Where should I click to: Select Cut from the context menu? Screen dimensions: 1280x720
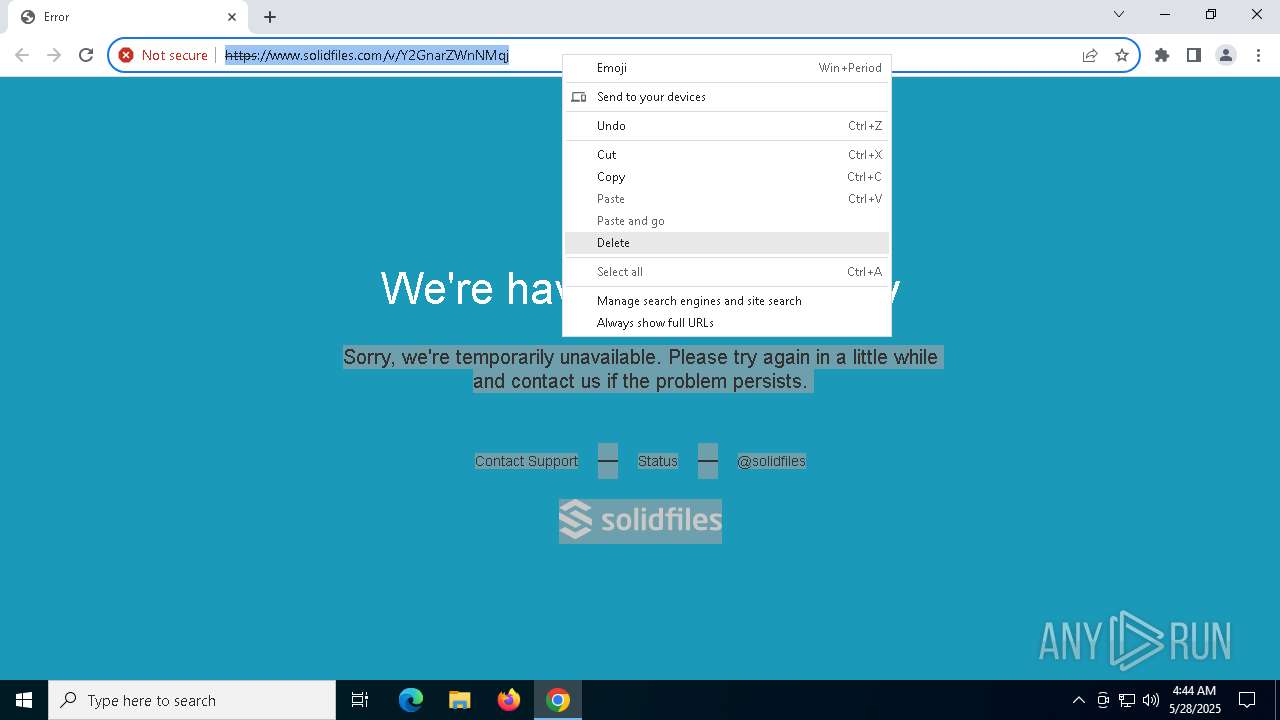727,155
